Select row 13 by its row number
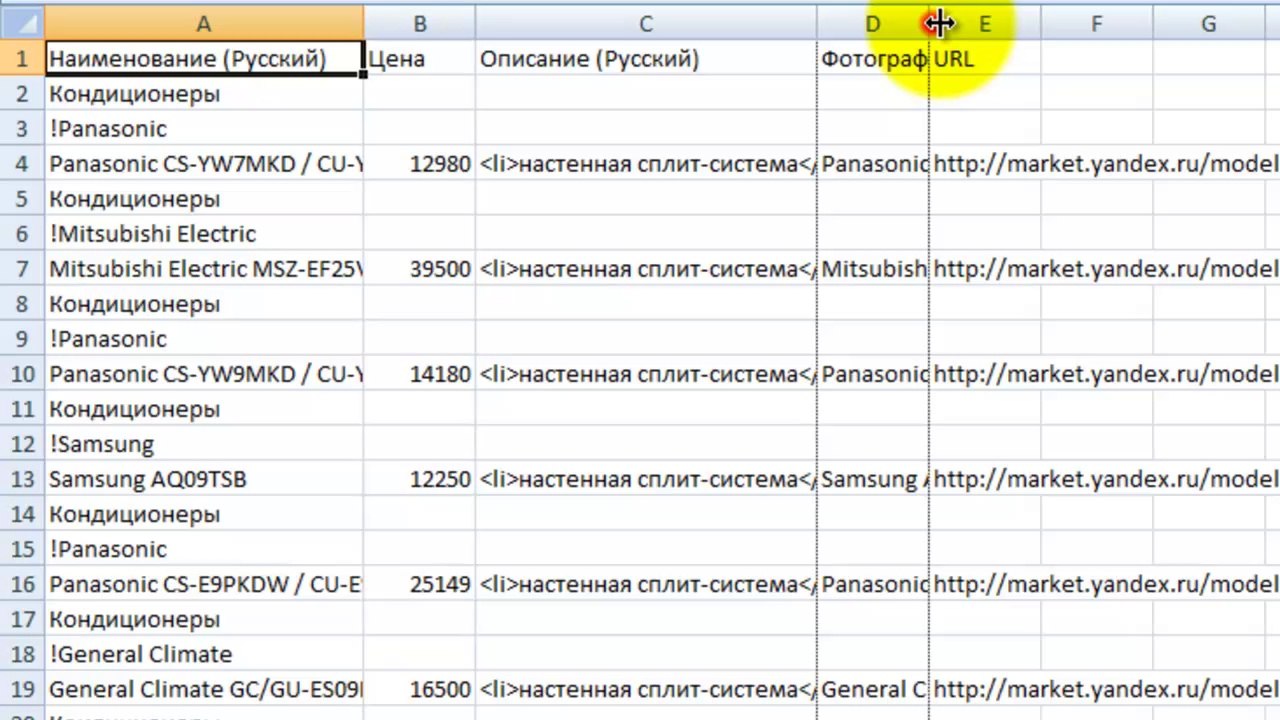1280x720 pixels. click(22, 479)
